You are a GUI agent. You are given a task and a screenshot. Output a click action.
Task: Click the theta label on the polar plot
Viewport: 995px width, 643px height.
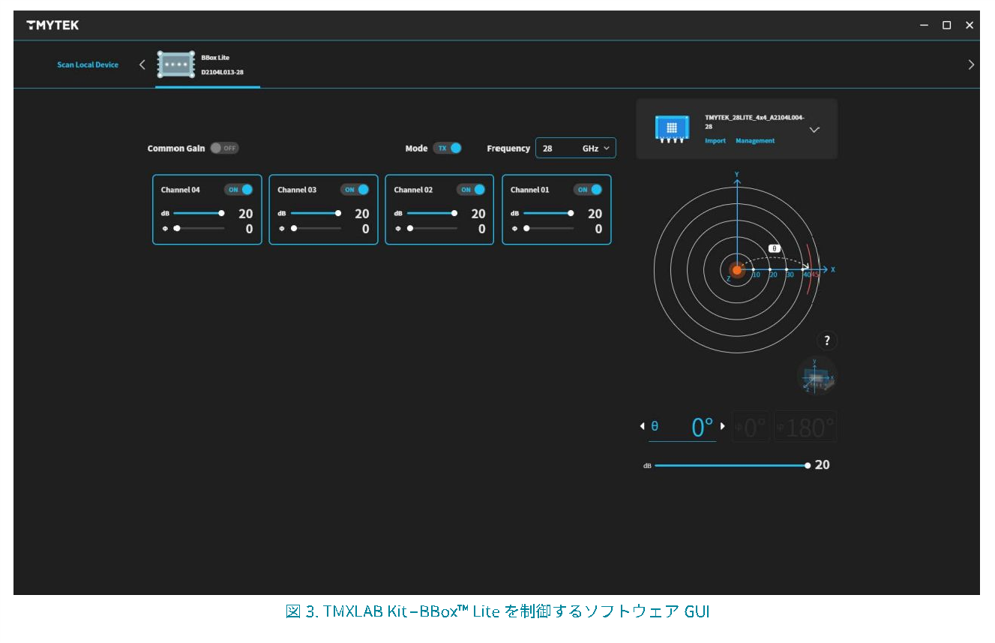tap(774, 248)
